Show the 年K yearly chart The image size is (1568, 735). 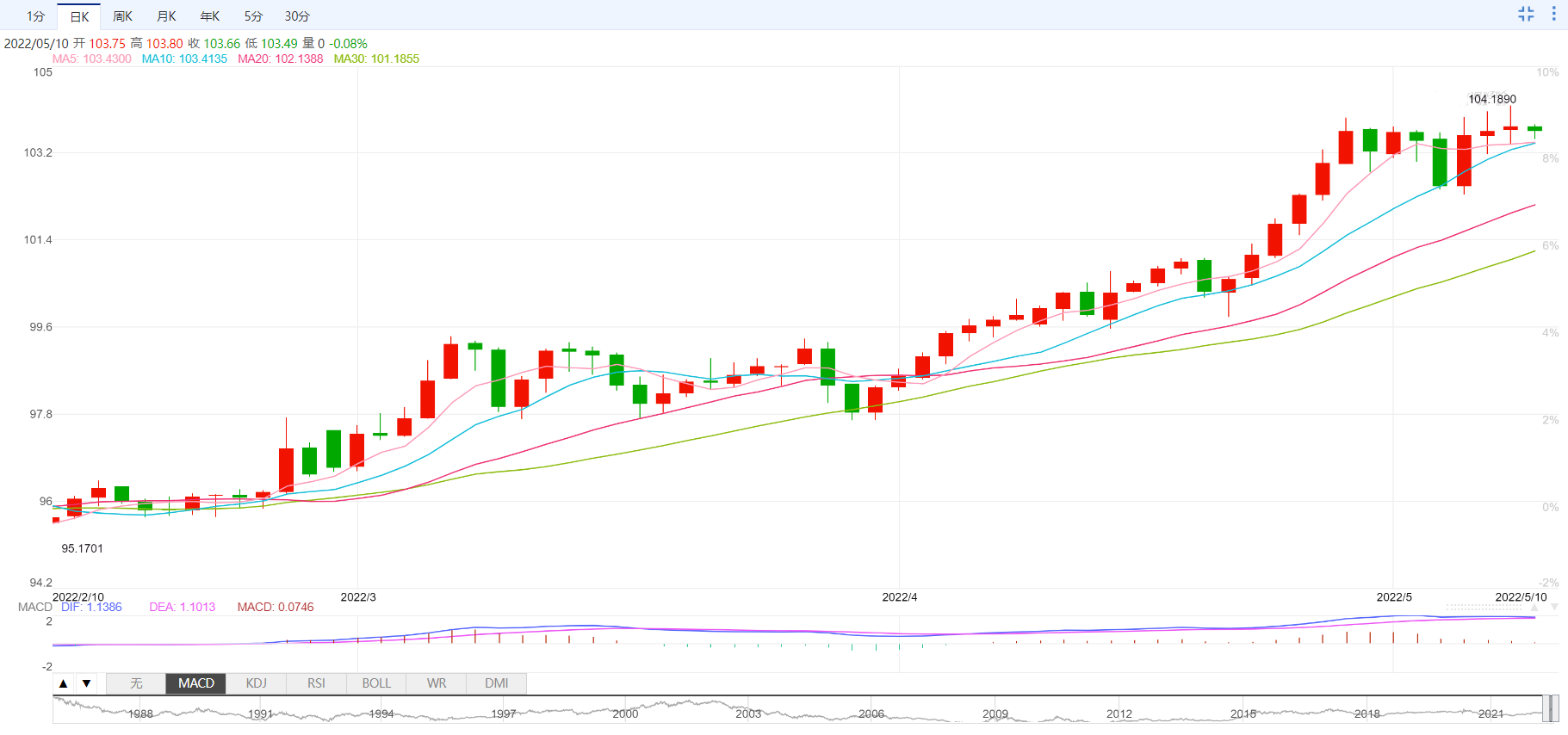[x=209, y=16]
